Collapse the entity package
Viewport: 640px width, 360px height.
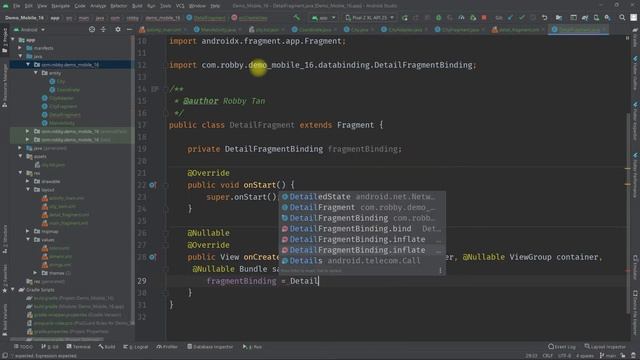(x=36, y=73)
